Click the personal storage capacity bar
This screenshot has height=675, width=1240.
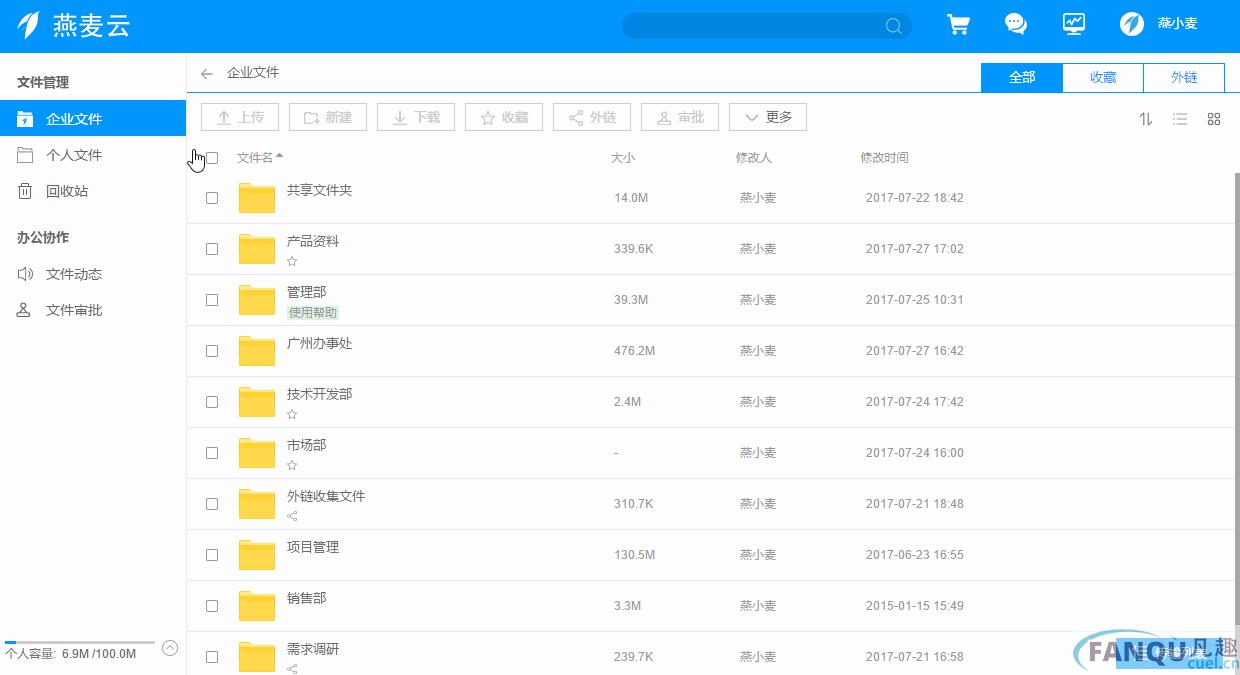coord(80,642)
